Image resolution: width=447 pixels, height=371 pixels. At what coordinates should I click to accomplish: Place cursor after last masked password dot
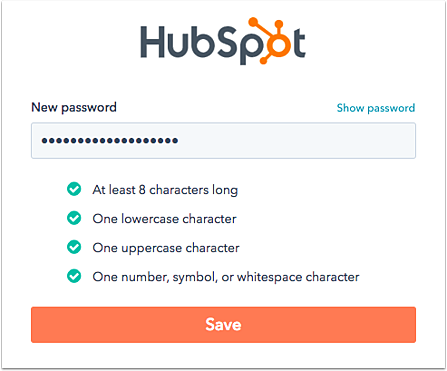(x=178, y=141)
